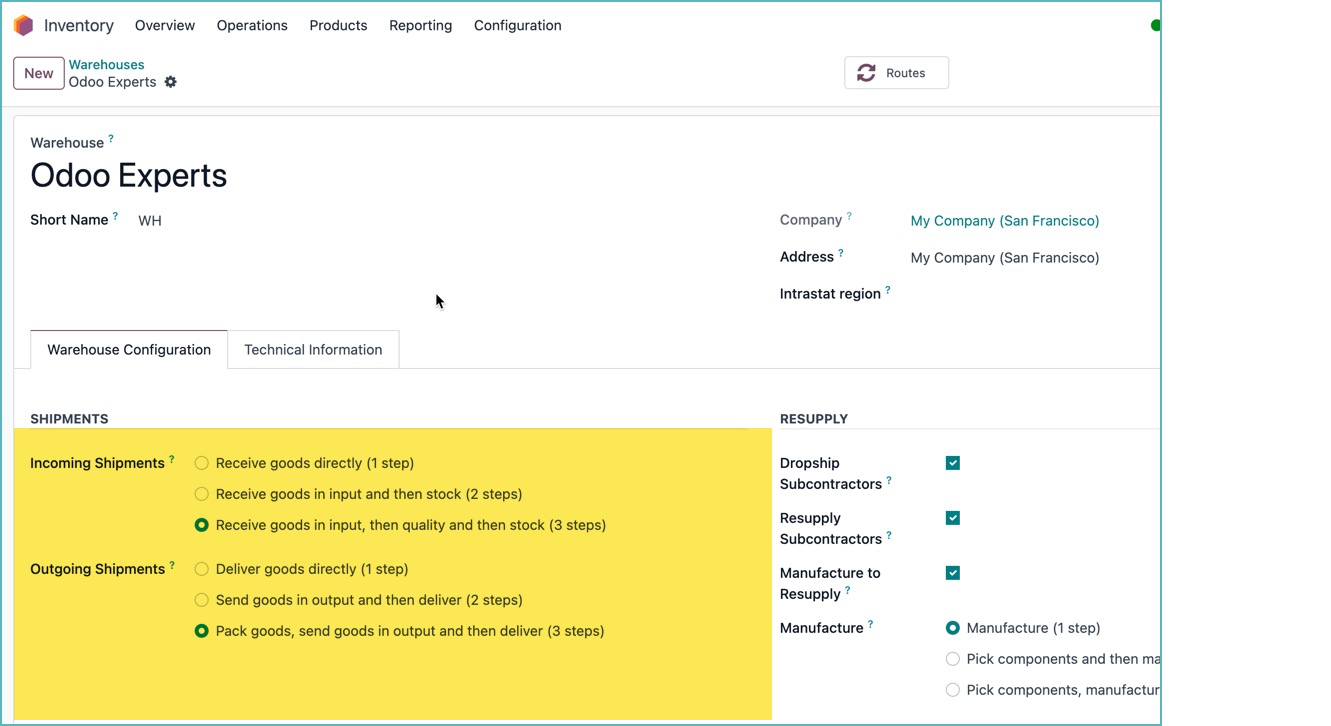Select Send goods in output then deliver (2 steps)

point(202,600)
